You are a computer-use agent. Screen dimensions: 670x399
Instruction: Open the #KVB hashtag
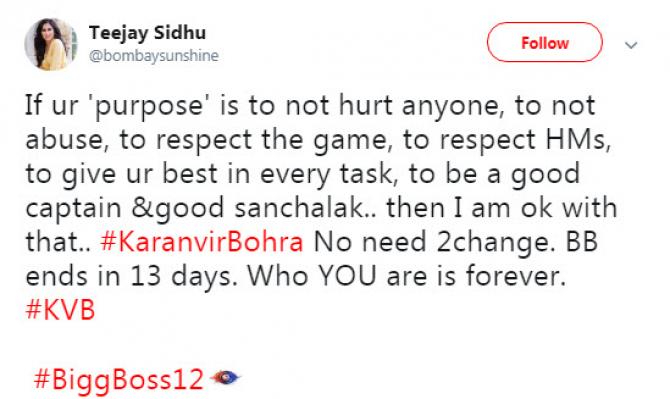pos(60,310)
